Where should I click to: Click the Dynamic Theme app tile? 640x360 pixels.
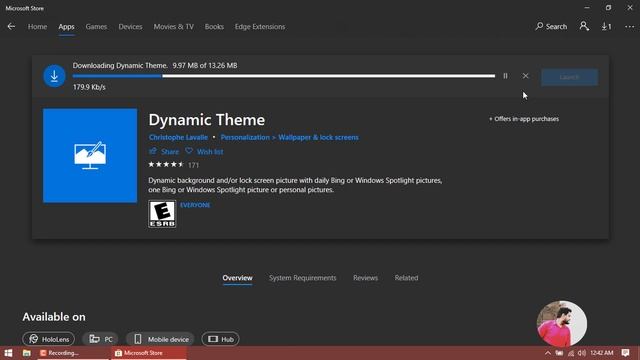tap(90, 156)
